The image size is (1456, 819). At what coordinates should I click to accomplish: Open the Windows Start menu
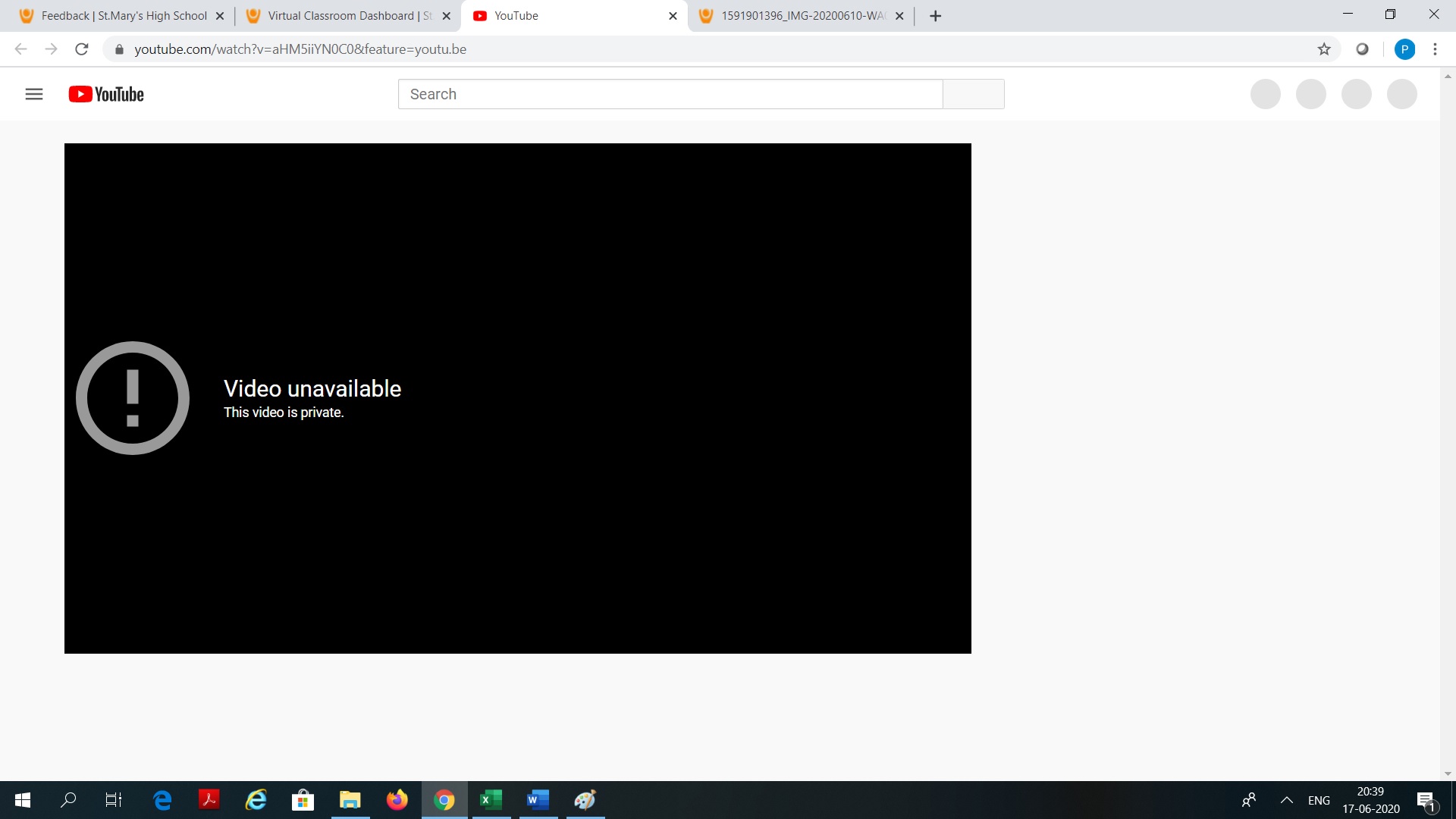click(23, 800)
